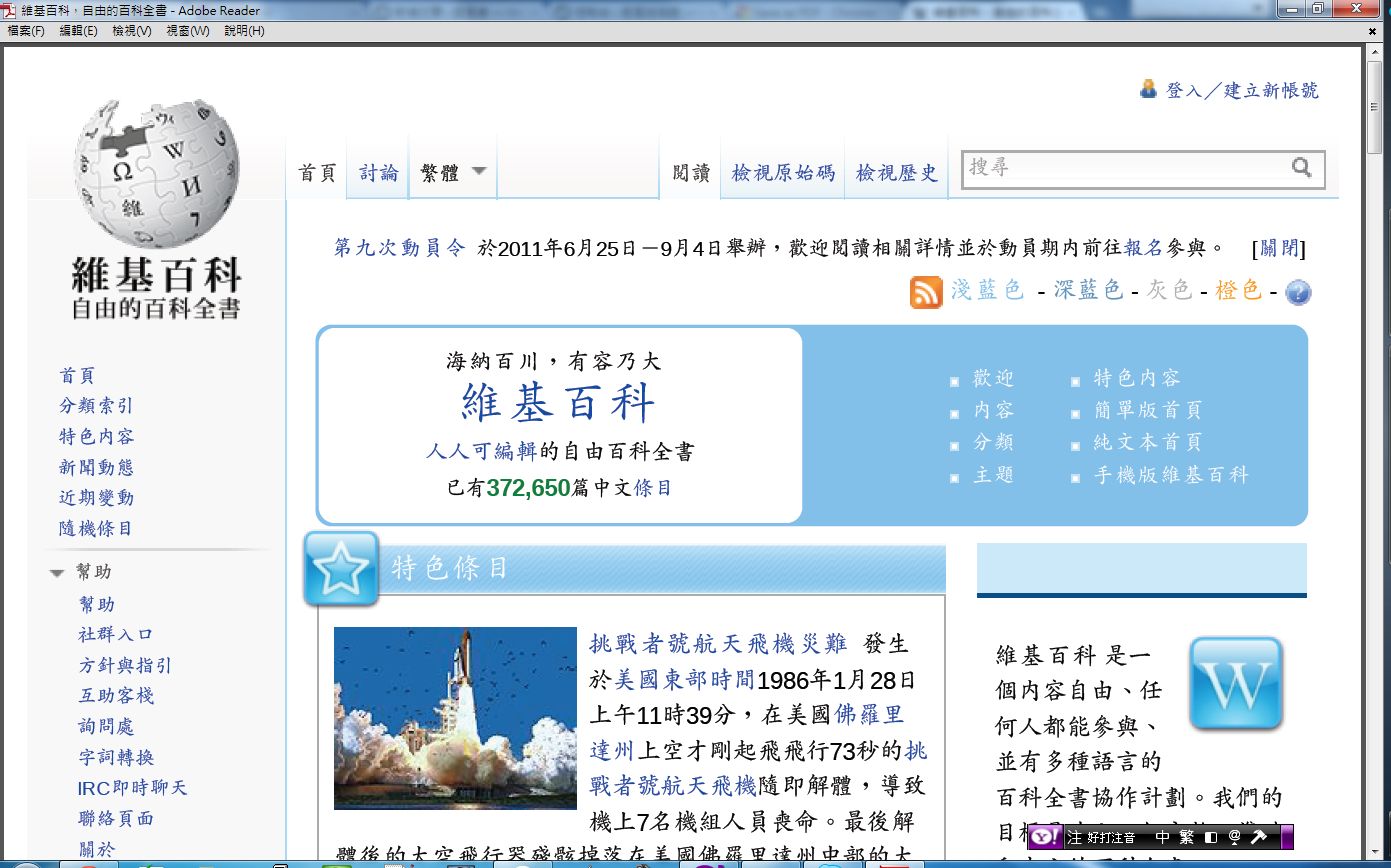This screenshot has width=1391, height=868.
Task: Open the 純文本首頁 link
Action: pos(1148,442)
